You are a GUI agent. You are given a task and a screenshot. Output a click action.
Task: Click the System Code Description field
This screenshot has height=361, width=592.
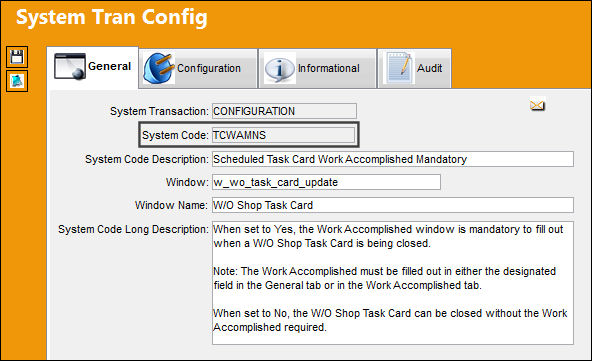pos(393,159)
